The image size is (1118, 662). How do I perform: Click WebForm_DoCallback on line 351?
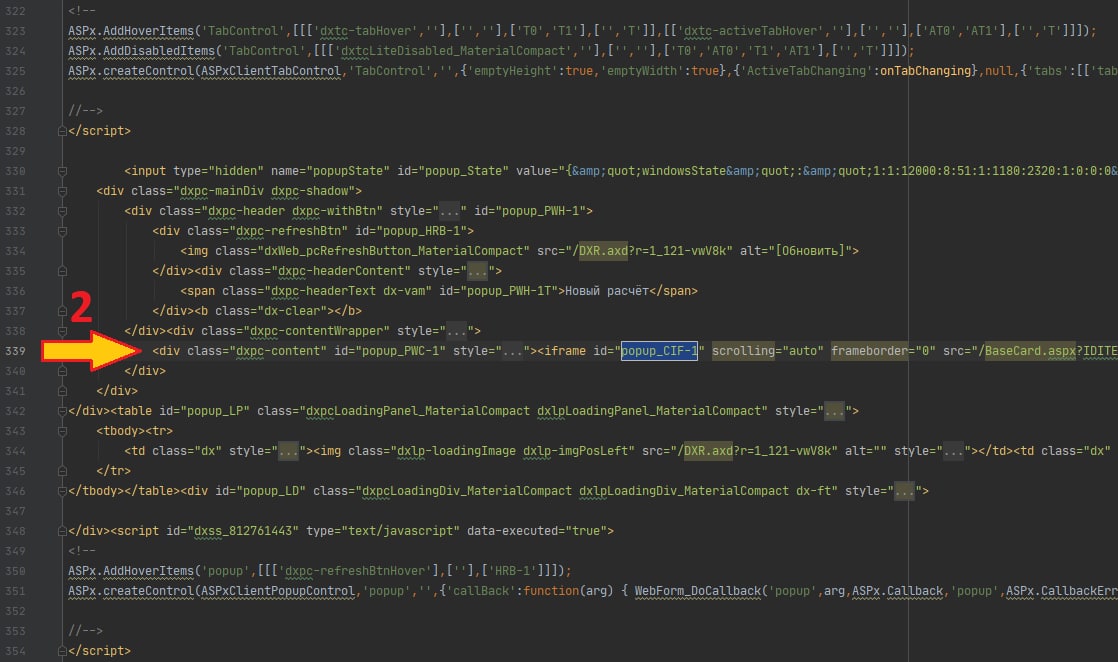697,591
